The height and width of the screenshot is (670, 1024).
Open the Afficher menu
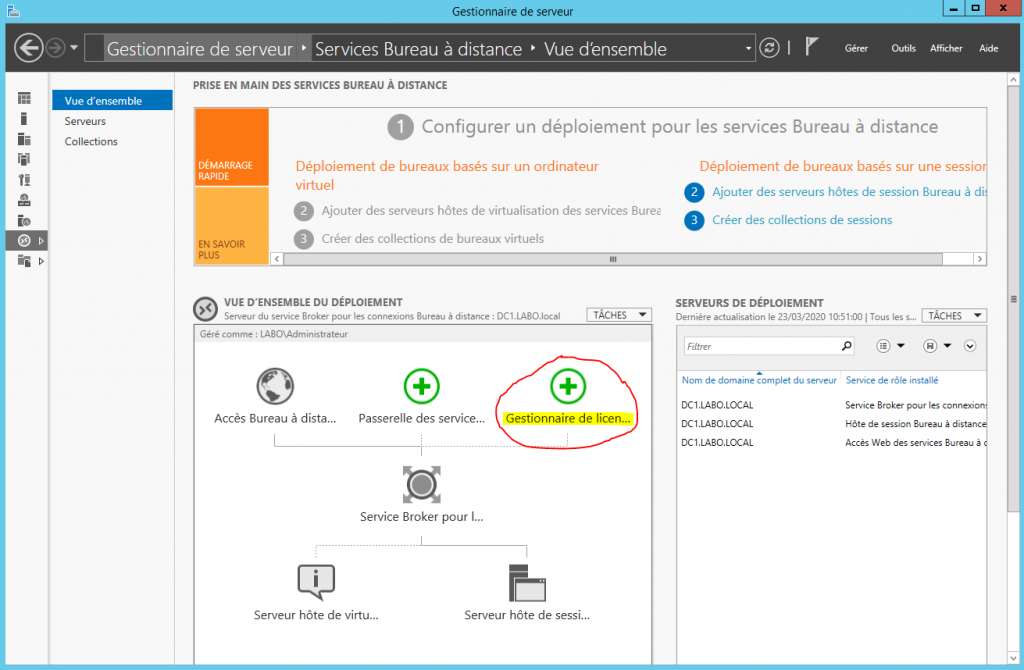945,48
